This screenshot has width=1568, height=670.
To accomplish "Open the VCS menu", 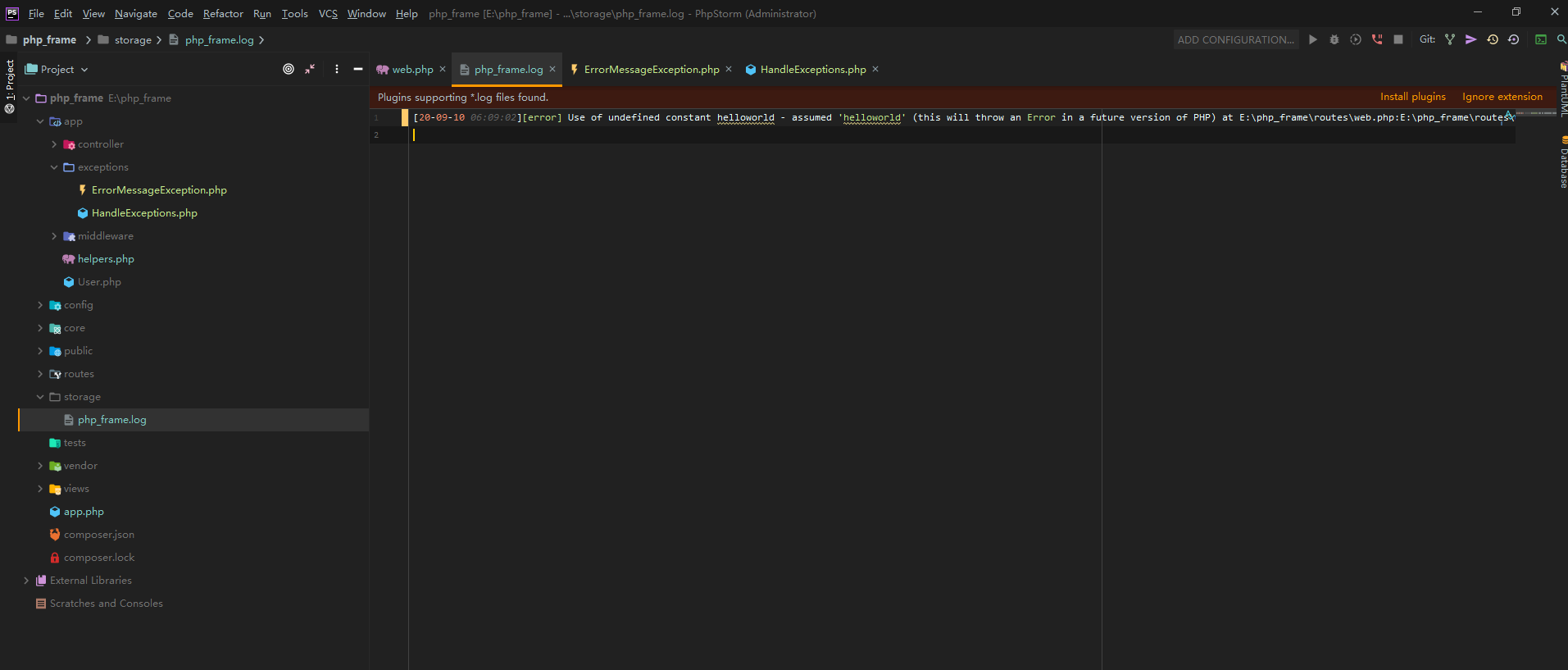I will 328,14.
